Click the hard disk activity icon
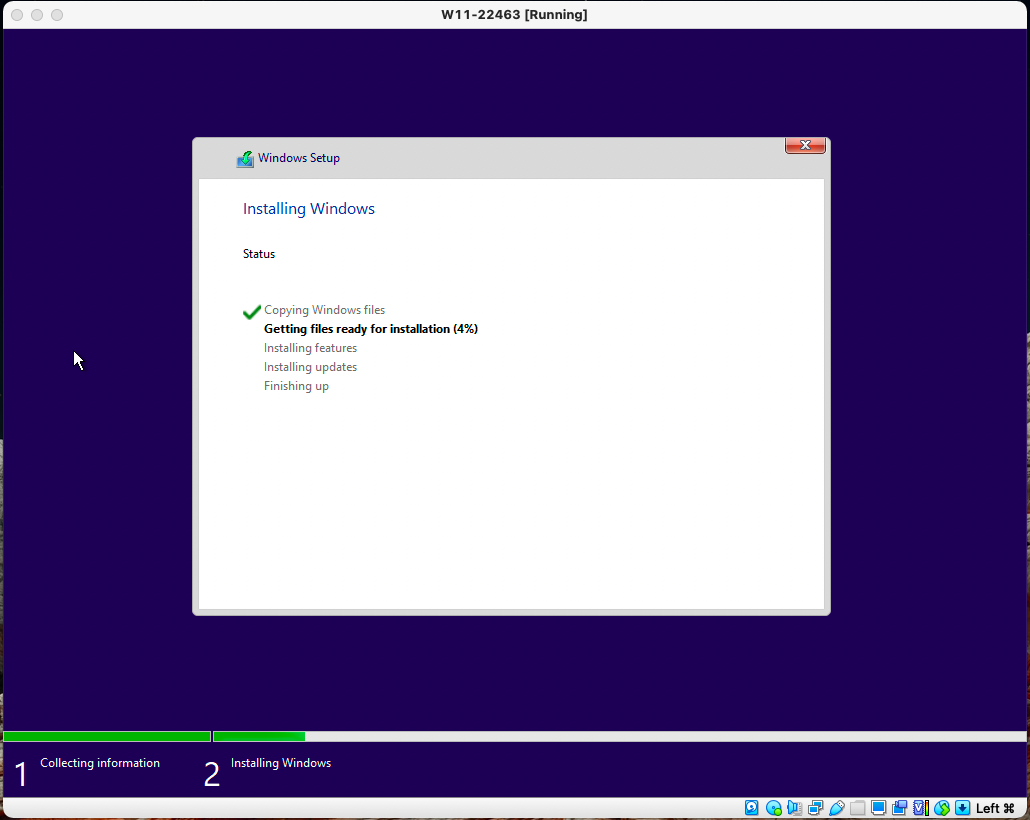Image resolution: width=1030 pixels, height=820 pixels. [x=752, y=808]
